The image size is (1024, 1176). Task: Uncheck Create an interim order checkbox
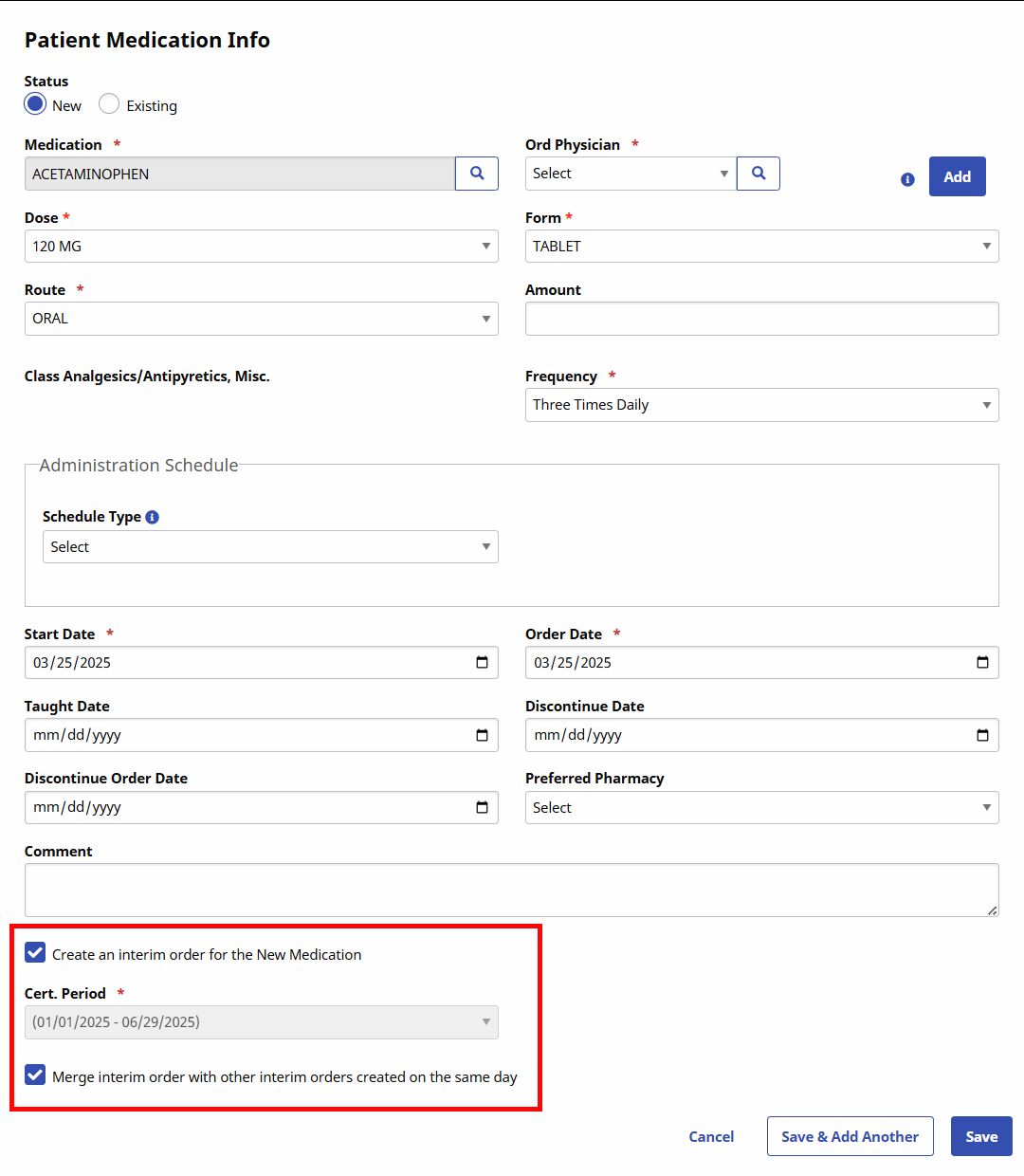coord(35,953)
